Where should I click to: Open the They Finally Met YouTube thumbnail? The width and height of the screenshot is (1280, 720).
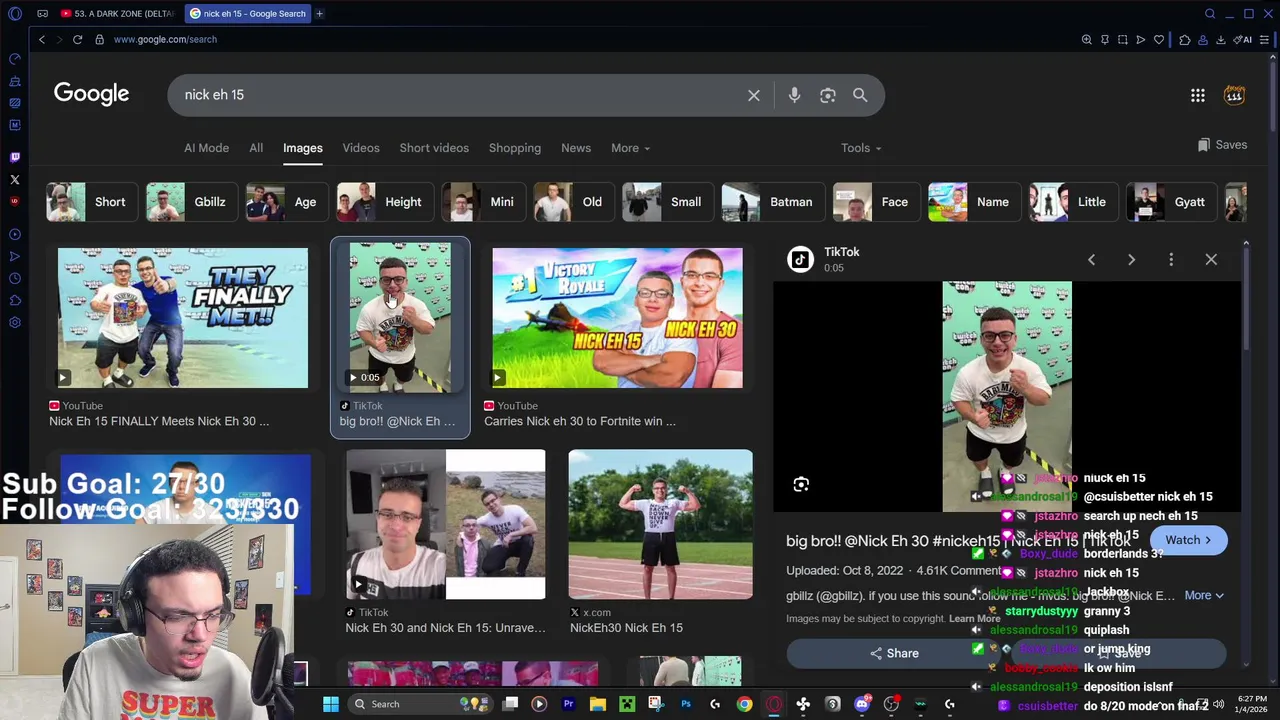point(183,318)
